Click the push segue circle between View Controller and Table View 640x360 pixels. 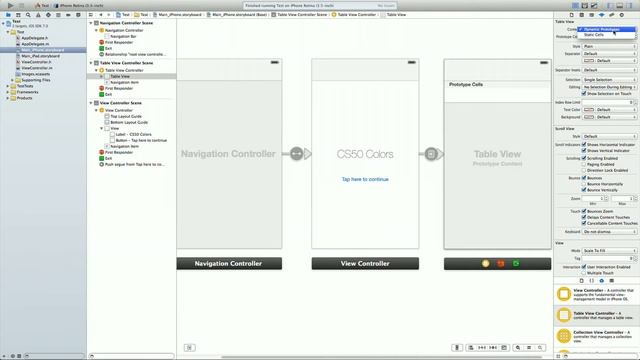coord(431,154)
